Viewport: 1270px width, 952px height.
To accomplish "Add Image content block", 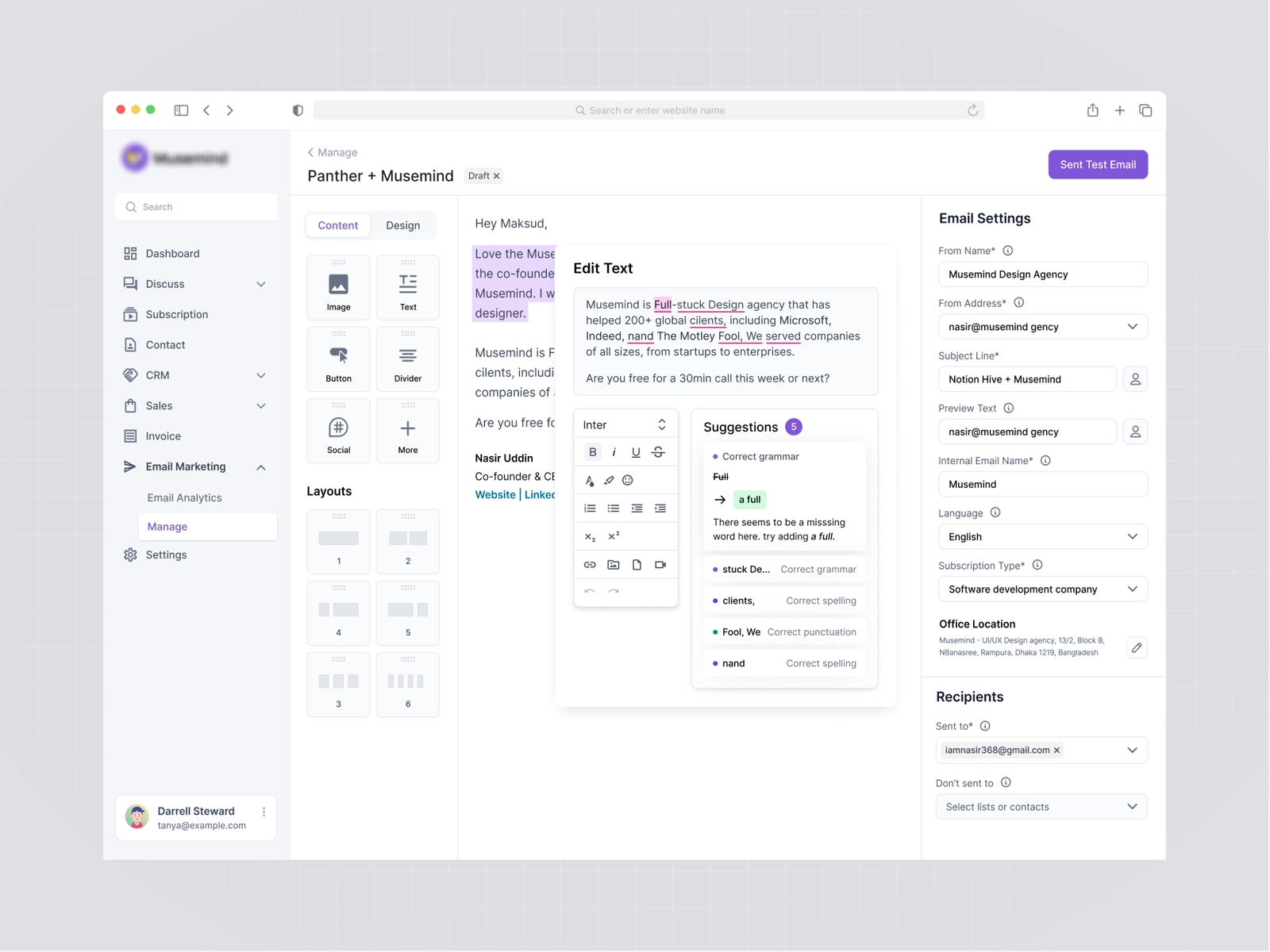I will click(x=338, y=287).
